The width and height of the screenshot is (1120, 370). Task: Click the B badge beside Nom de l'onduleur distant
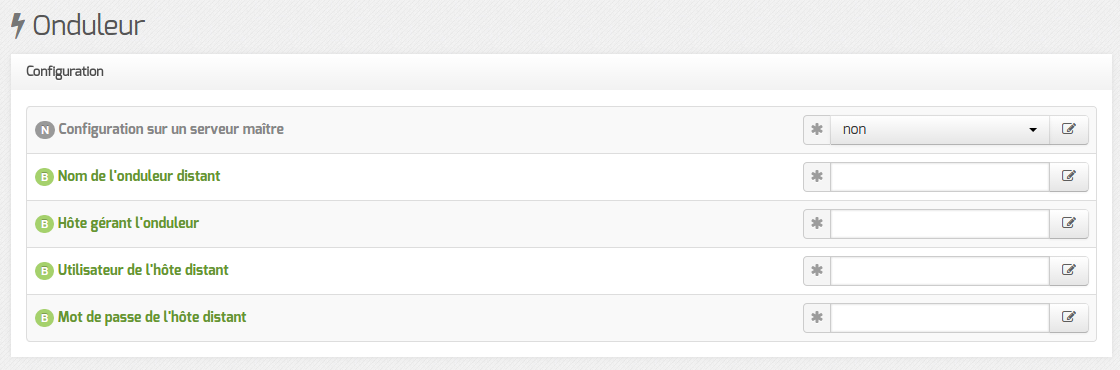point(44,177)
